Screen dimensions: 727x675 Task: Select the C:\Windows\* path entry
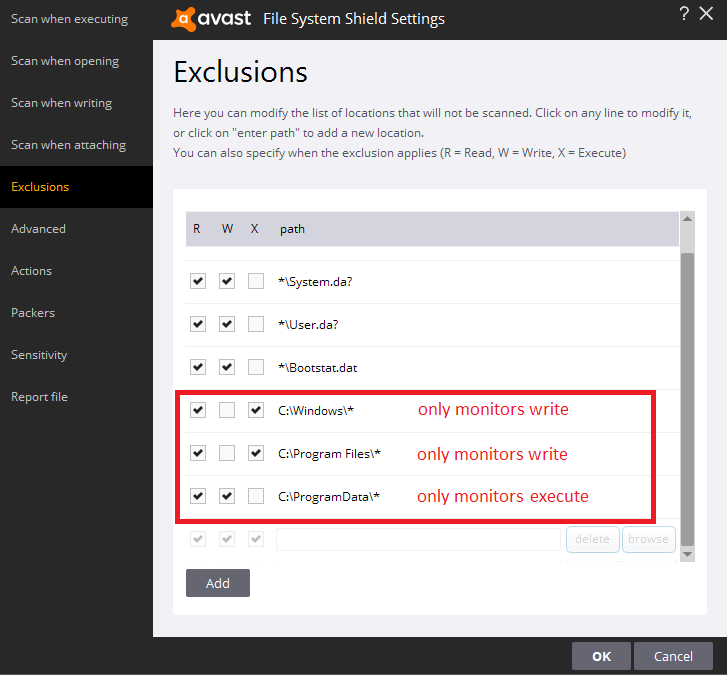tap(316, 411)
